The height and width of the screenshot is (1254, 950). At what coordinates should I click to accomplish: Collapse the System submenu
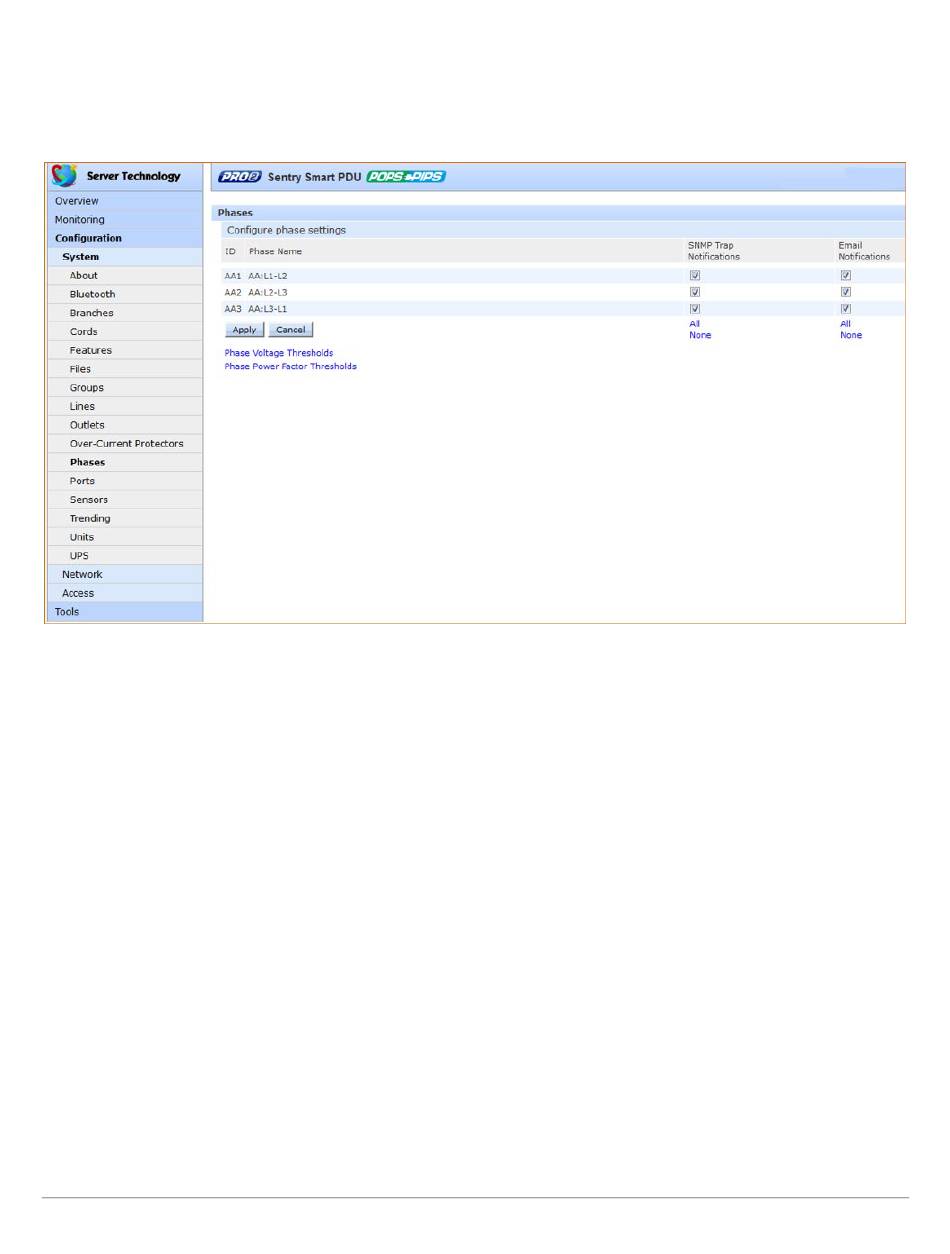click(80, 257)
